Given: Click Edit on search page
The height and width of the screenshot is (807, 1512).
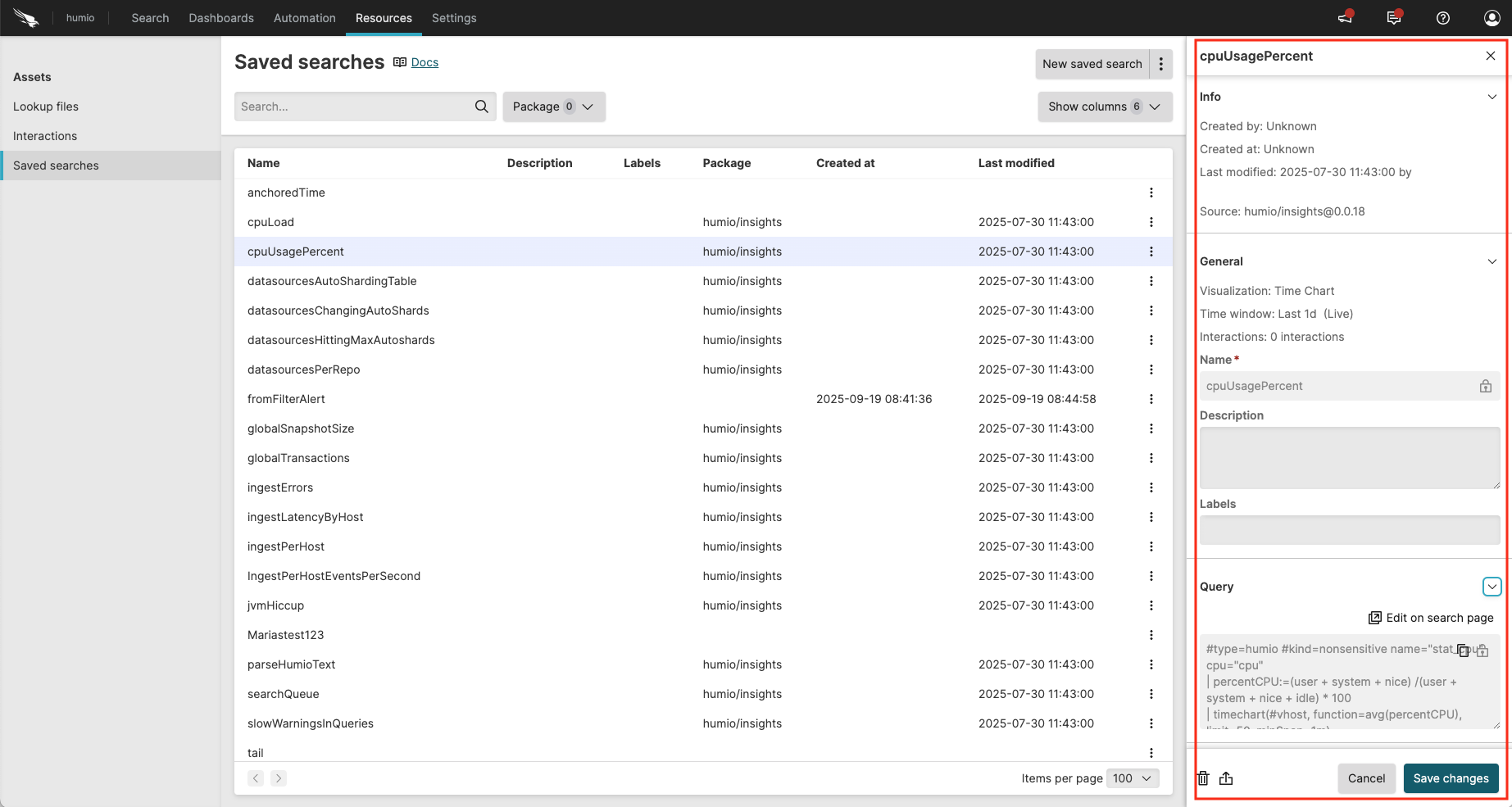Looking at the screenshot, I should coord(1431,618).
